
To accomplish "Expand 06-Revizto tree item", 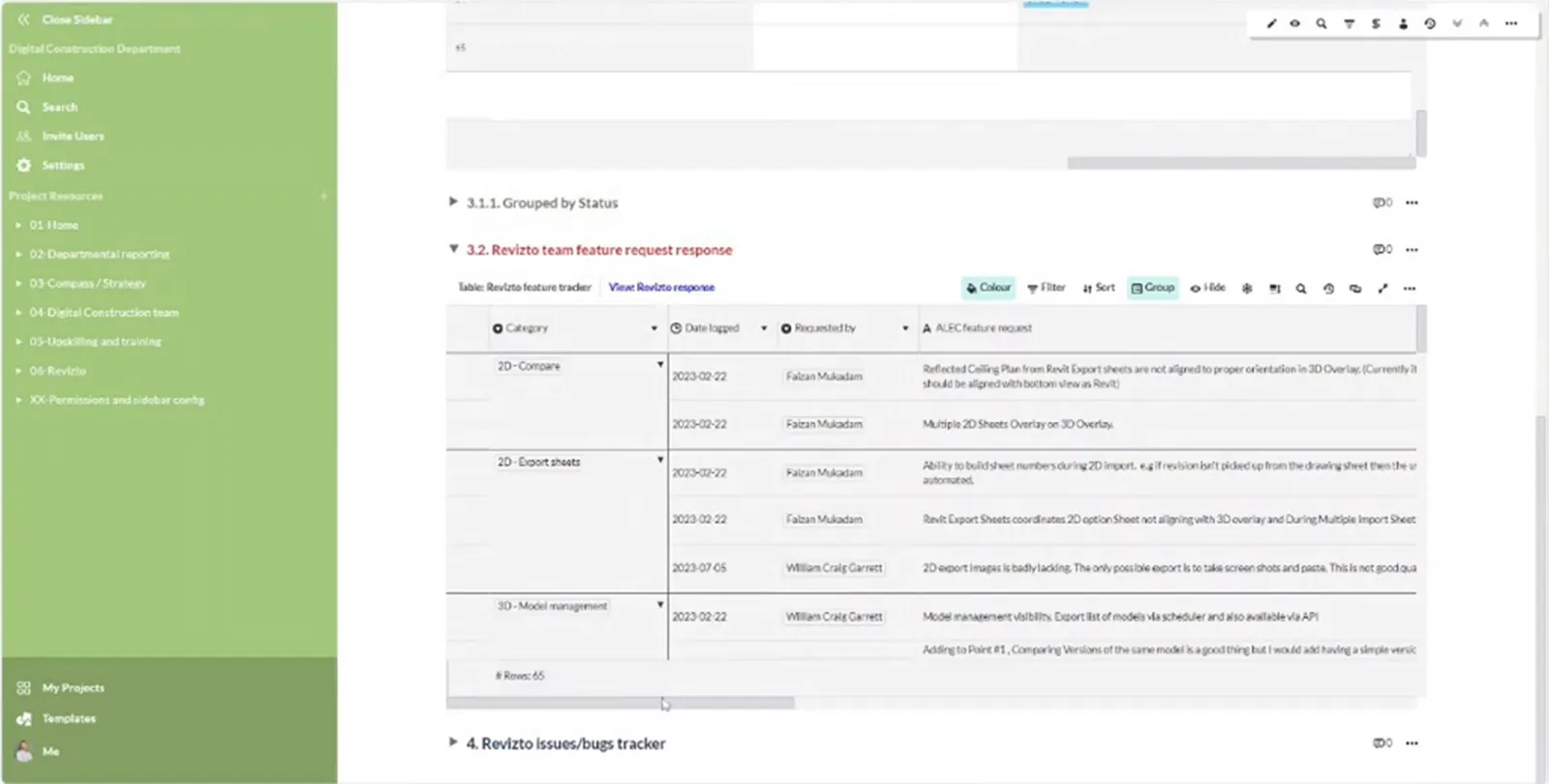I will (18, 371).
